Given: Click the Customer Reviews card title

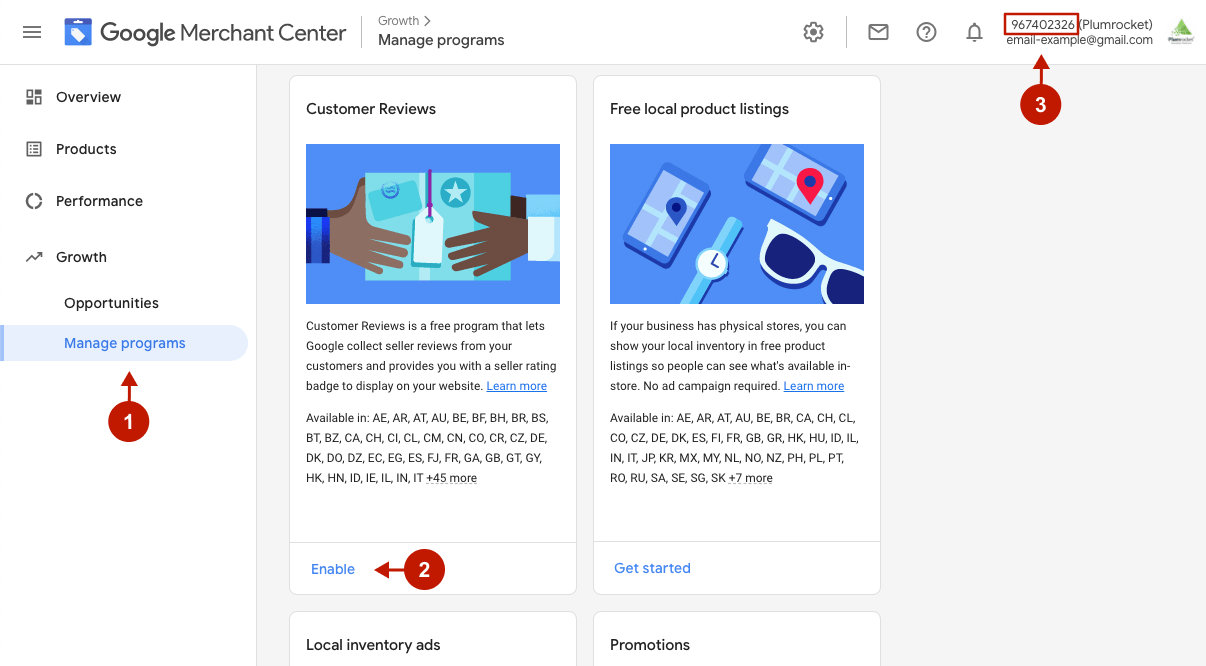Looking at the screenshot, I should [x=371, y=109].
